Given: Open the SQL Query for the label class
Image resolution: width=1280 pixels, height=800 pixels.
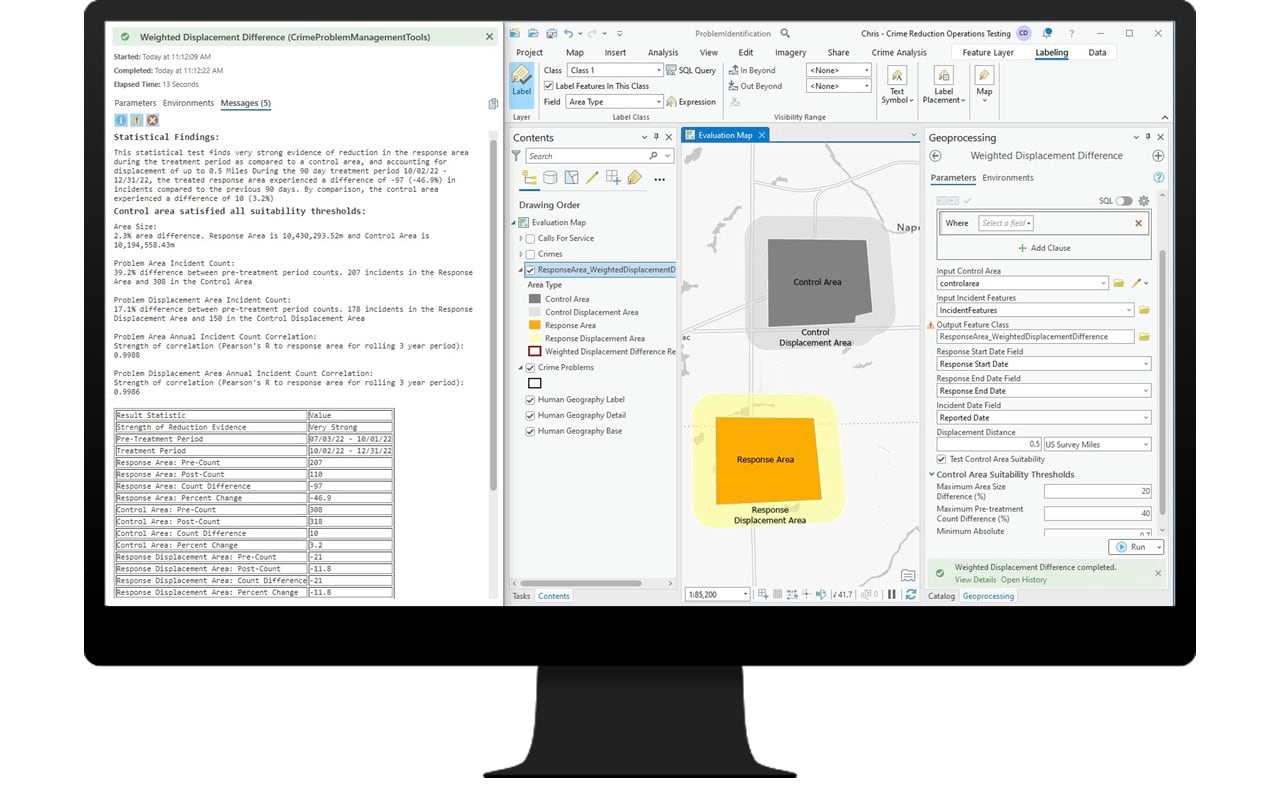Looking at the screenshot, I should [692, 70].
